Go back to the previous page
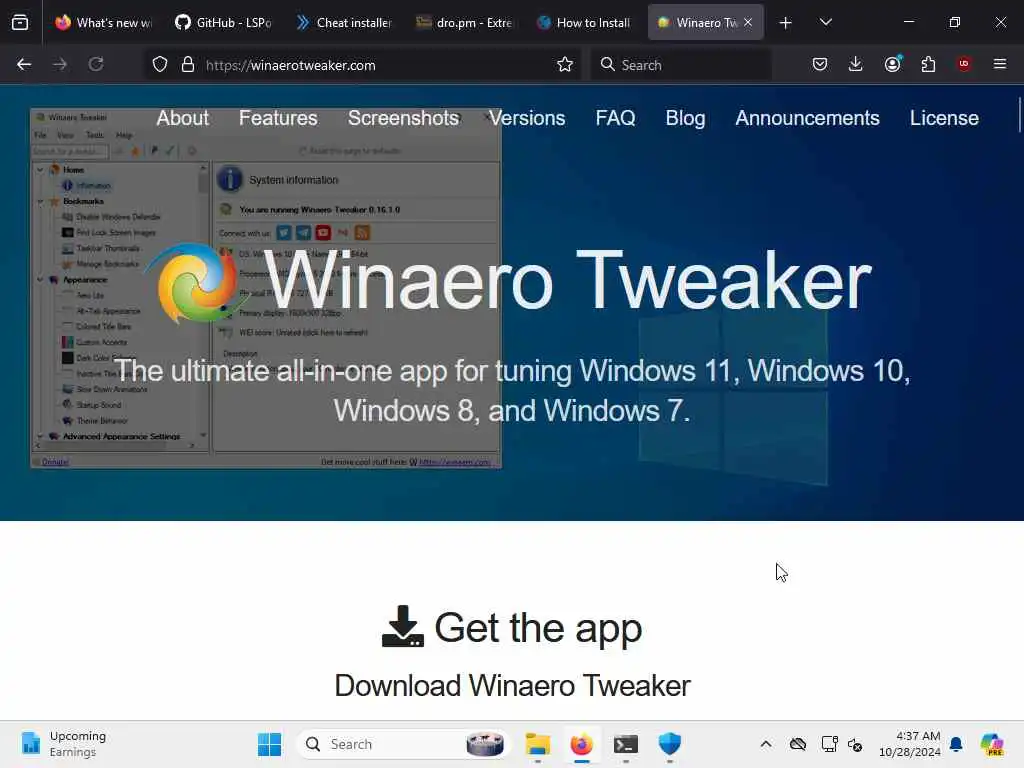Viewport: 1024px width, 768px height. coord(24,64)
